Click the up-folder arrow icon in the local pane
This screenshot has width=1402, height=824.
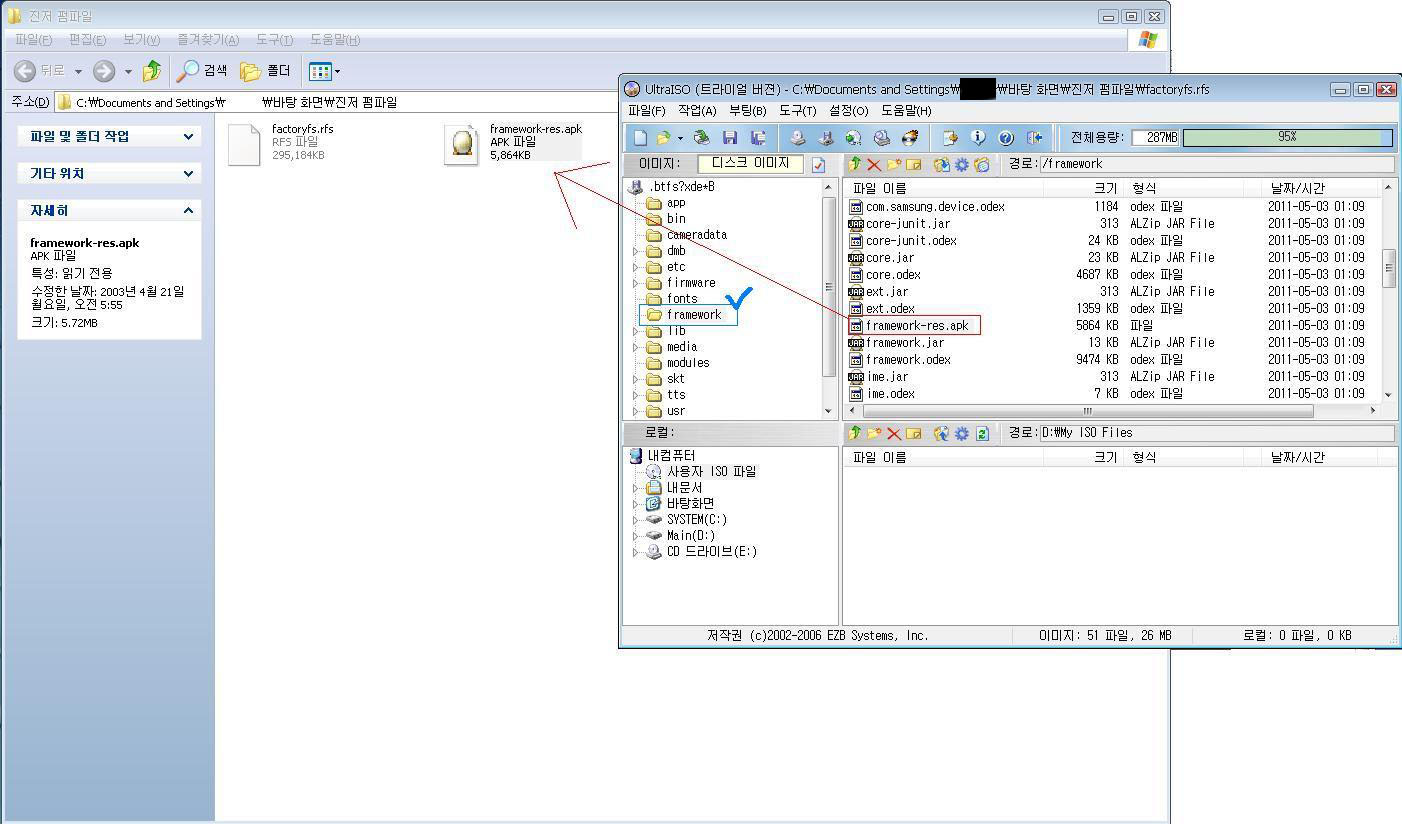855,433
